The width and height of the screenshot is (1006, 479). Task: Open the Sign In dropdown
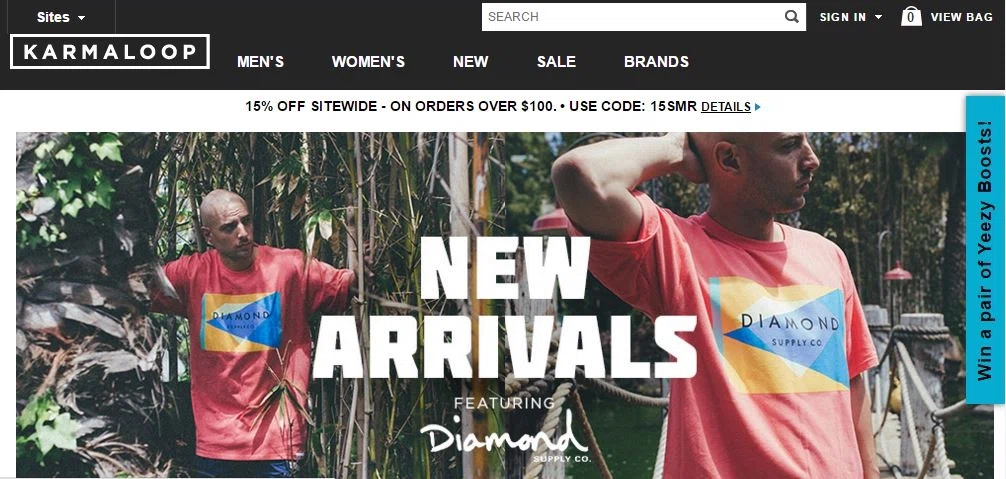pyautogui.click(x=851, y=17)
